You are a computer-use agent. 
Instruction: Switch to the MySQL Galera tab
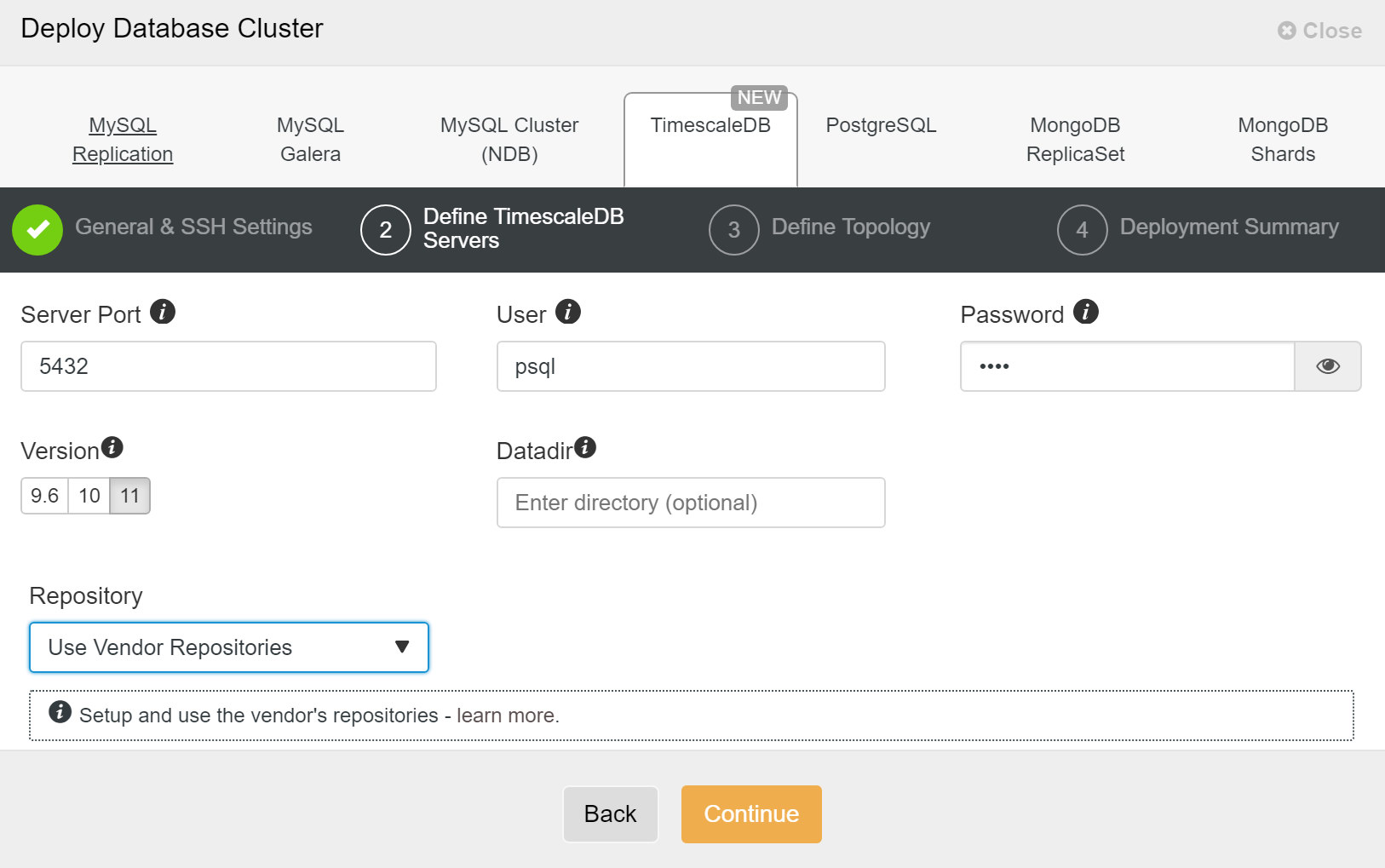[310, 140]
